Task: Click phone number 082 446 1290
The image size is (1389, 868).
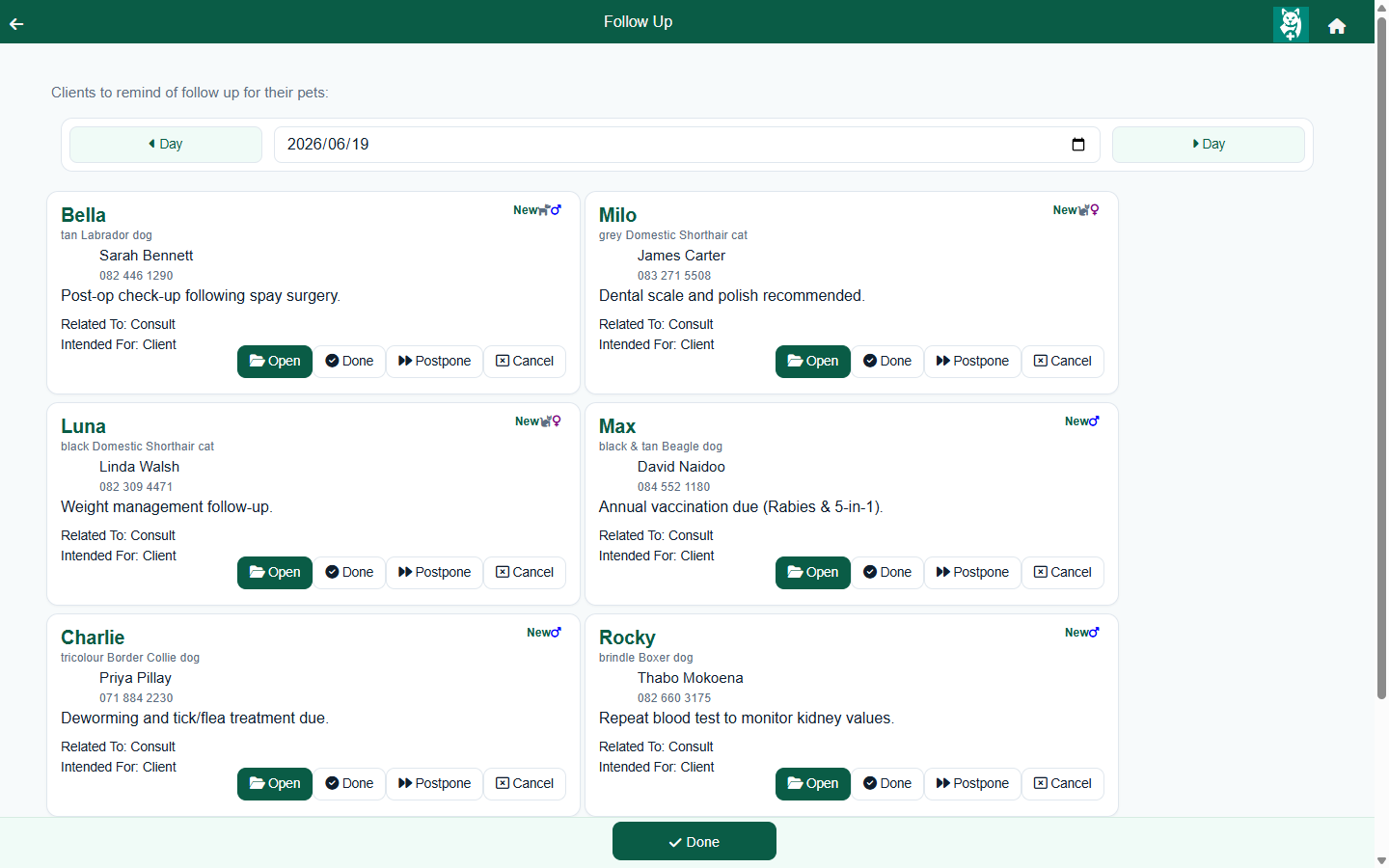Action: click(x=136, y=276)
